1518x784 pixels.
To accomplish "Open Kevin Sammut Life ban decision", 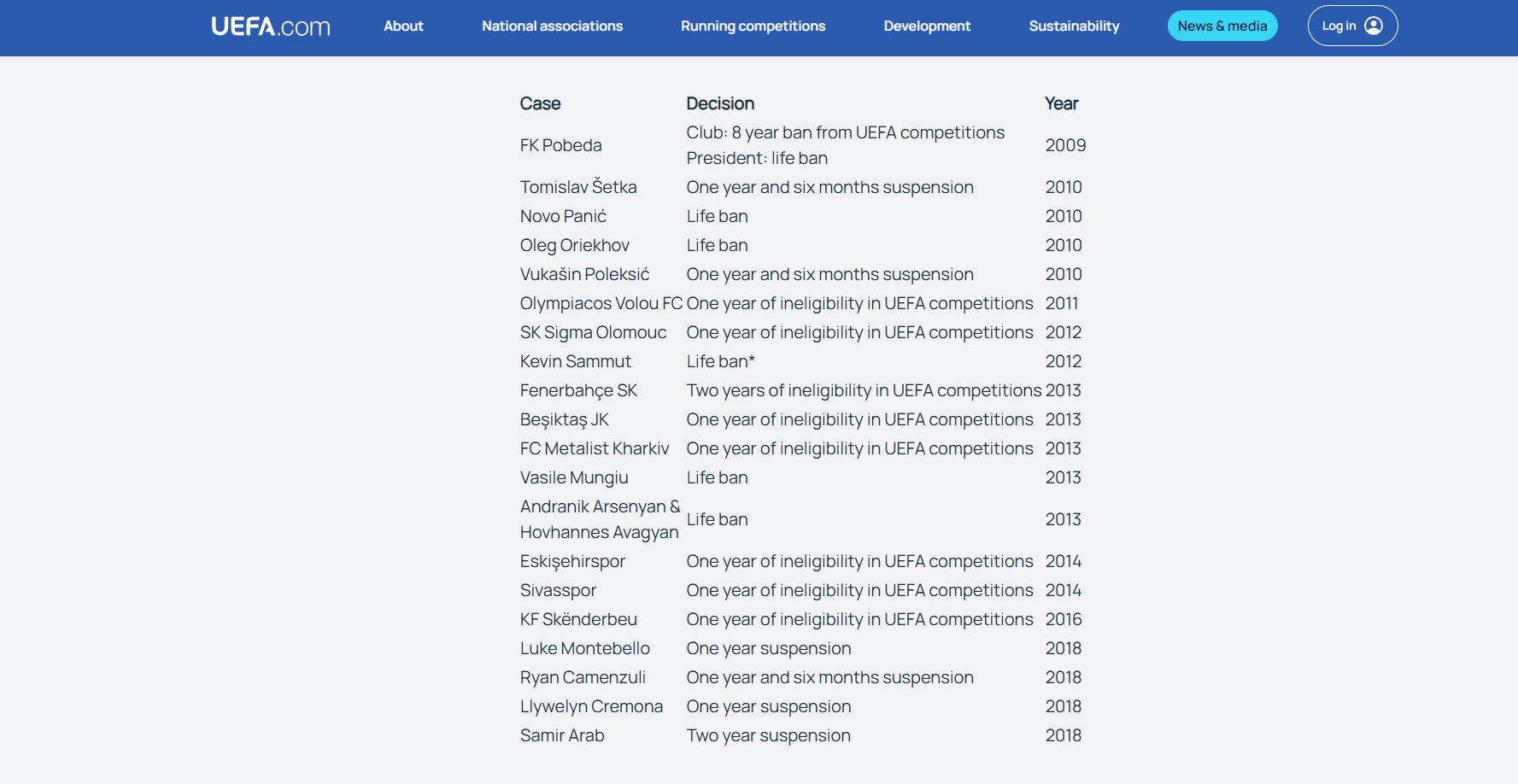I will point(720,361).
